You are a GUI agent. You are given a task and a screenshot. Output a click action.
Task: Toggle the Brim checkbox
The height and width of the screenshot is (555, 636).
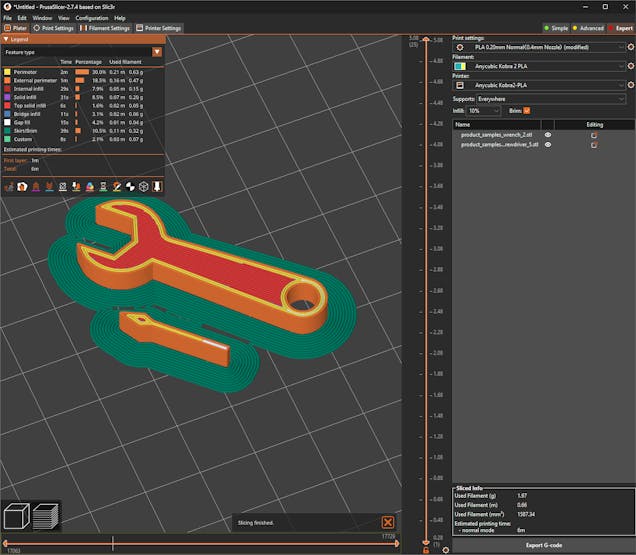[527, 111]
